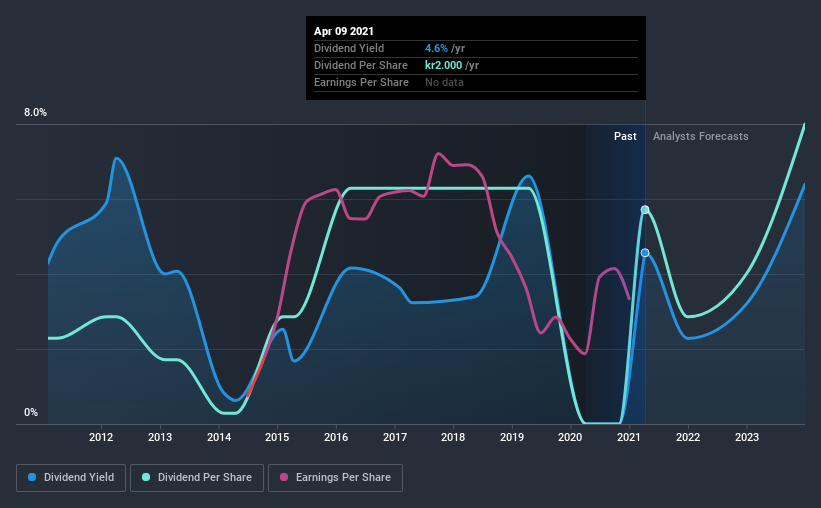Toggle the Dividend Yield legend button
Screen dimensions: 821x508
71,478
